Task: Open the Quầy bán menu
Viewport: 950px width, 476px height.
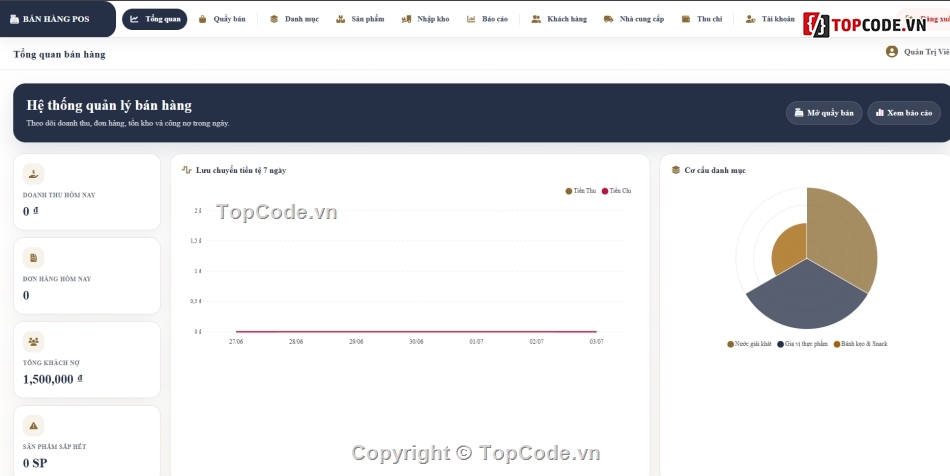Action: [222, 19]
